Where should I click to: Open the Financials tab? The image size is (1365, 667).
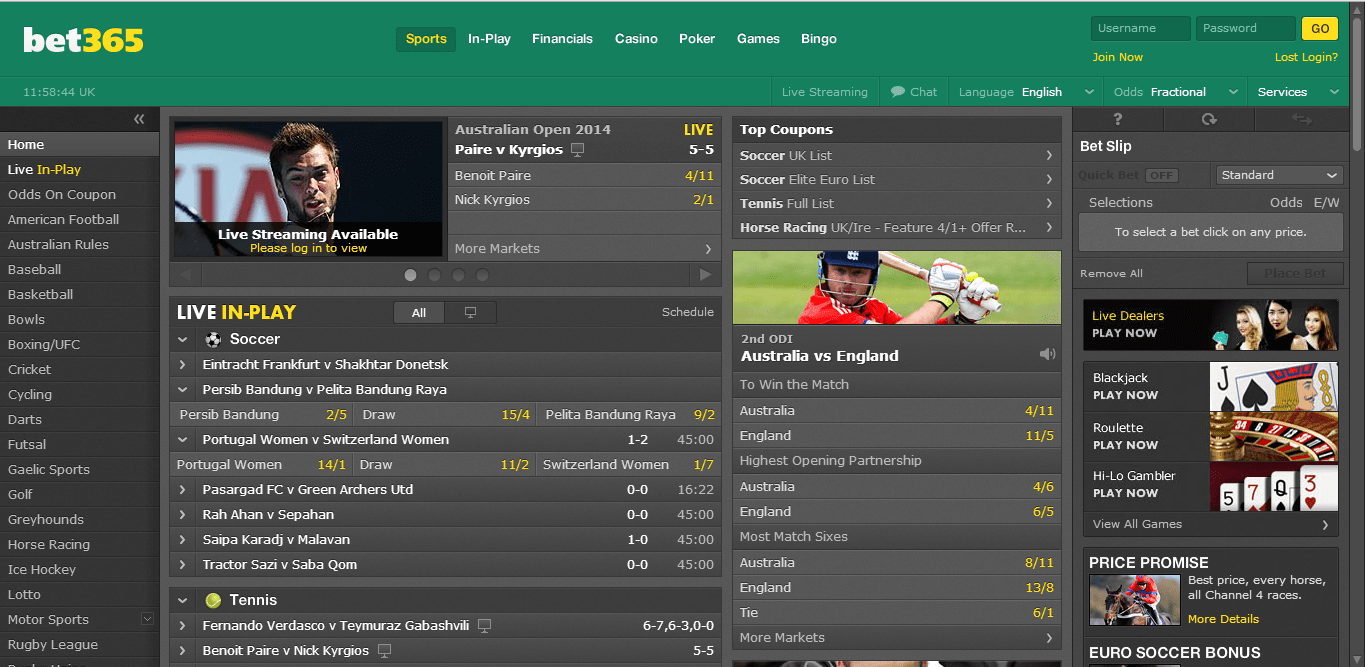click(x=562, y=39)
